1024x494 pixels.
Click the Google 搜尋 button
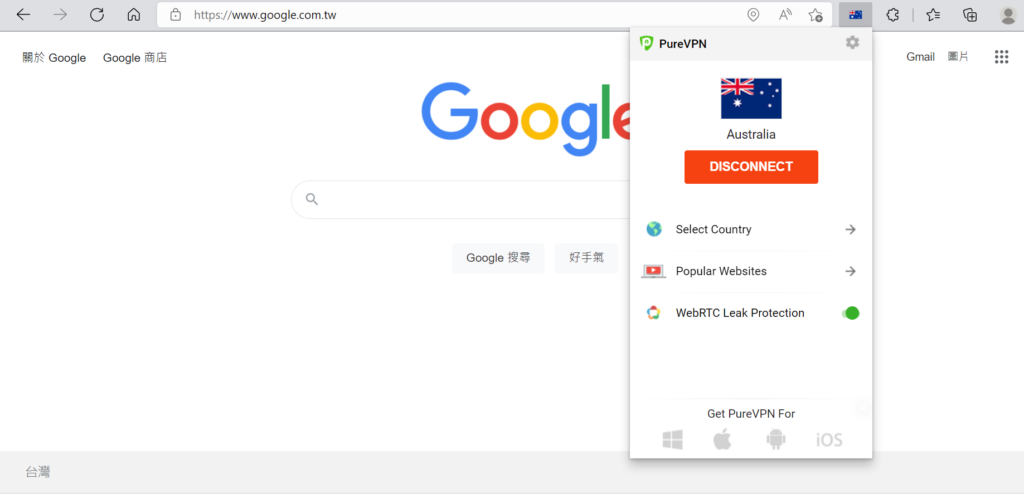(498, 258)
